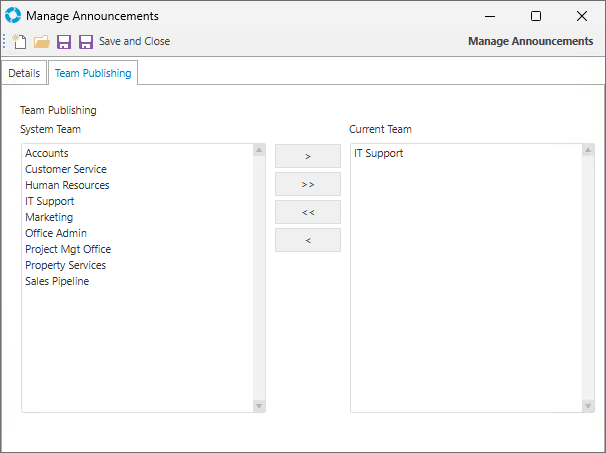Select the Team Publishing tab
This screenshot has width=606, height=453.
pos(93,73)
